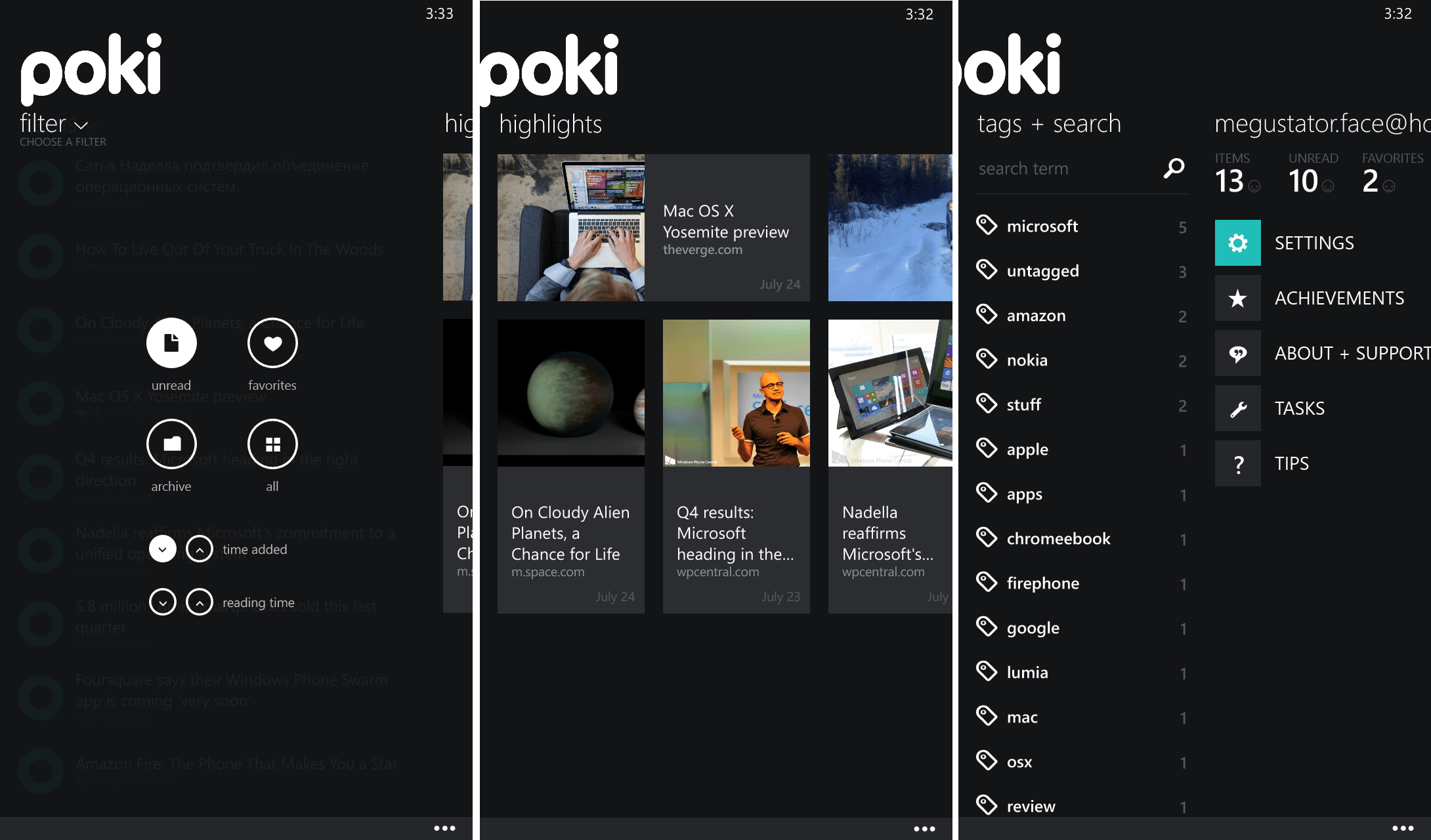This screenshot has height=840, width=1431.
Task: Open Settings gear tile
Action: [1237, 243]
